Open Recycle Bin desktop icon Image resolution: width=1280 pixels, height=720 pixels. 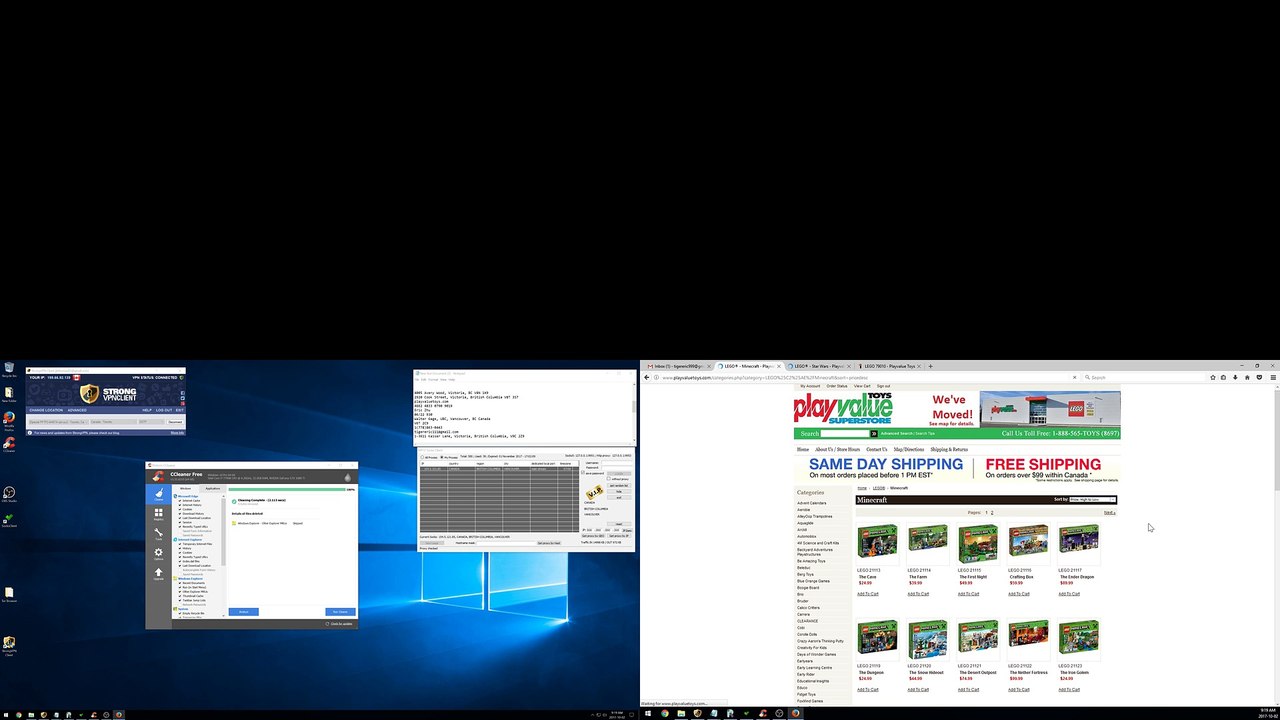click(8, 370)
